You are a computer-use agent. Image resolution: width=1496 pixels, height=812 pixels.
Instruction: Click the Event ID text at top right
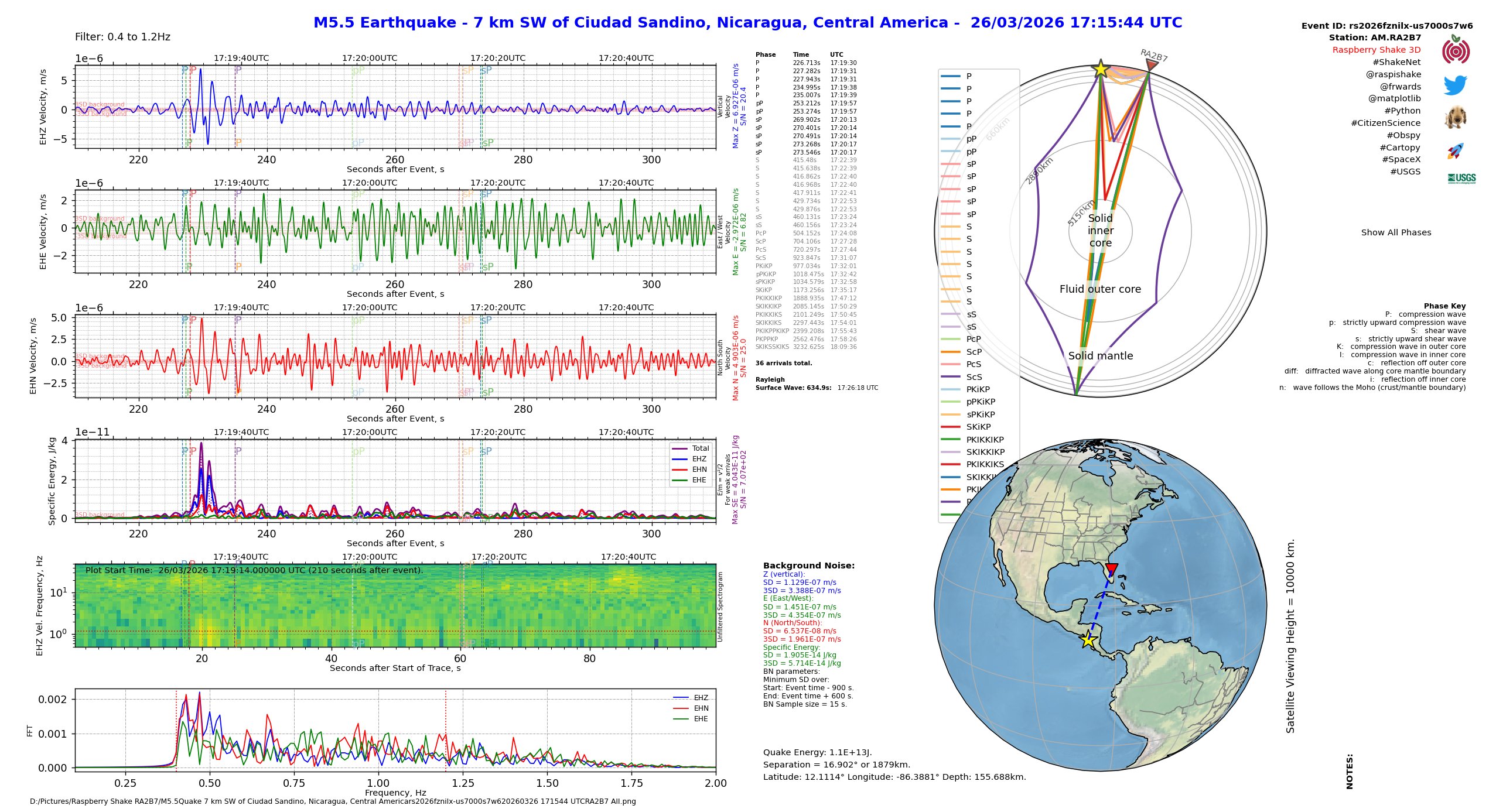click(1386, 26)
